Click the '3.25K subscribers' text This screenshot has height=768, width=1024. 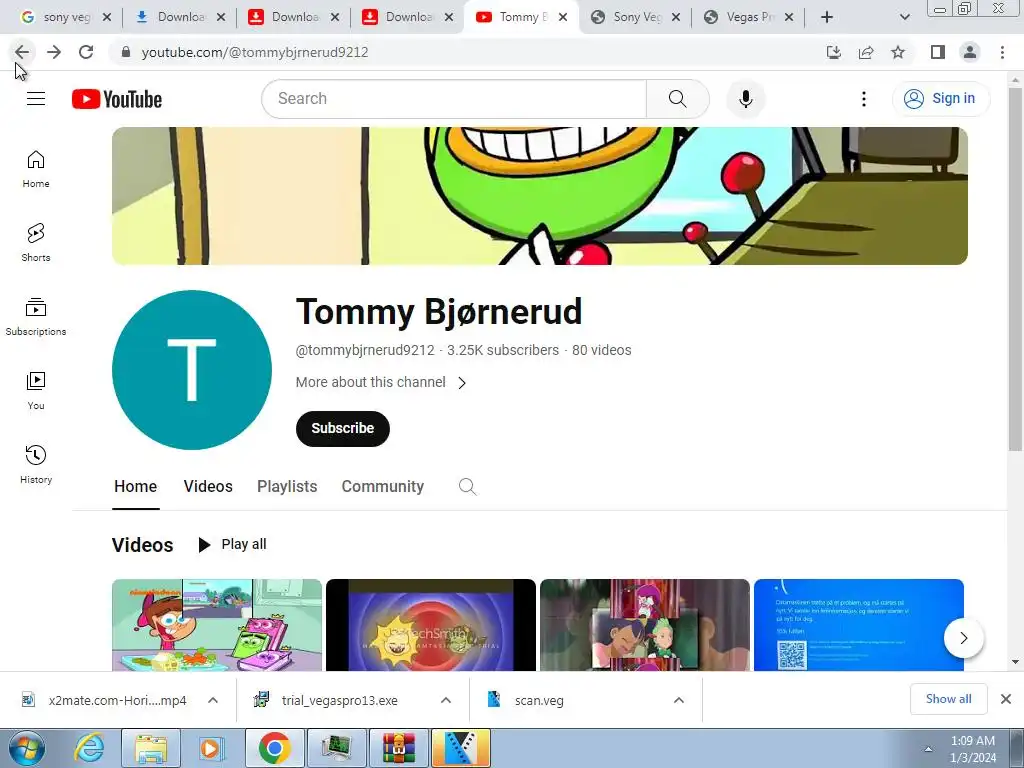(x=503, y=350)
